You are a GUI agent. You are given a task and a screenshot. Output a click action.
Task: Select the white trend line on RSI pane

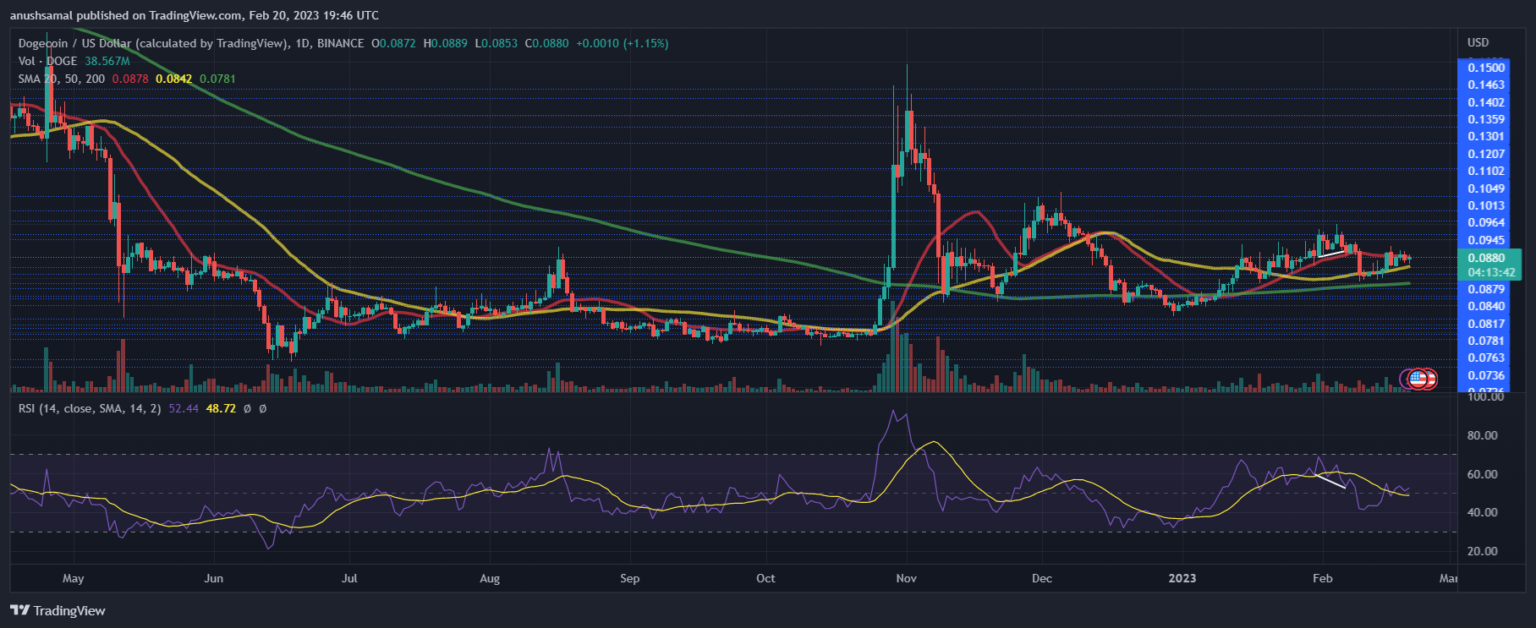[1330, 480]
